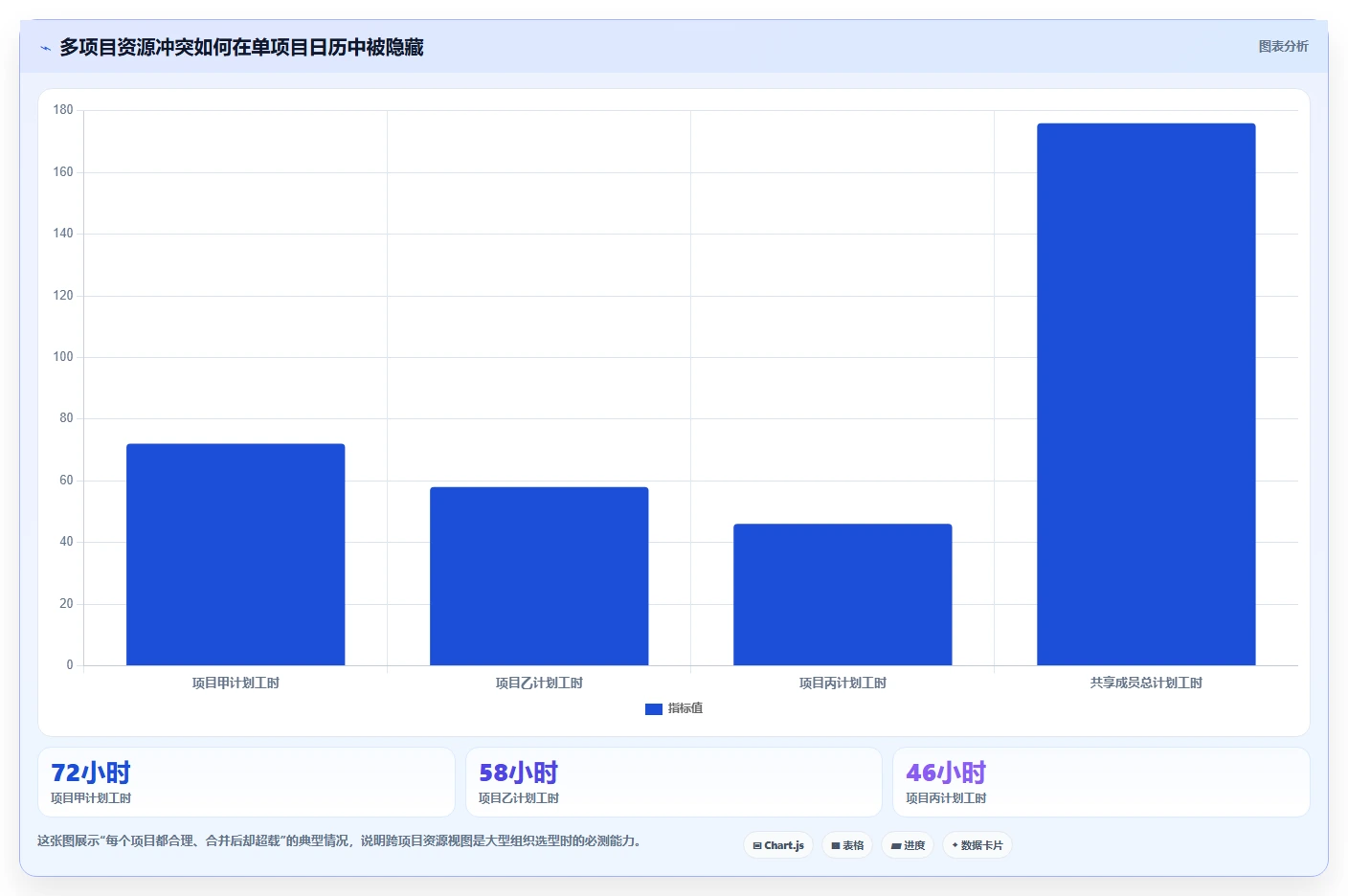Click the 项目乙计划工时 x-axis label
1348x896 pixels.
tap(539, 683)
